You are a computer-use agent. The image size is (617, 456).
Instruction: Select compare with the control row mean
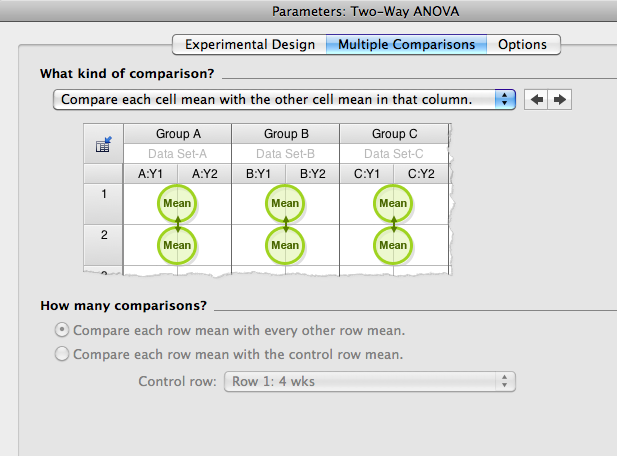pos(63,354)
